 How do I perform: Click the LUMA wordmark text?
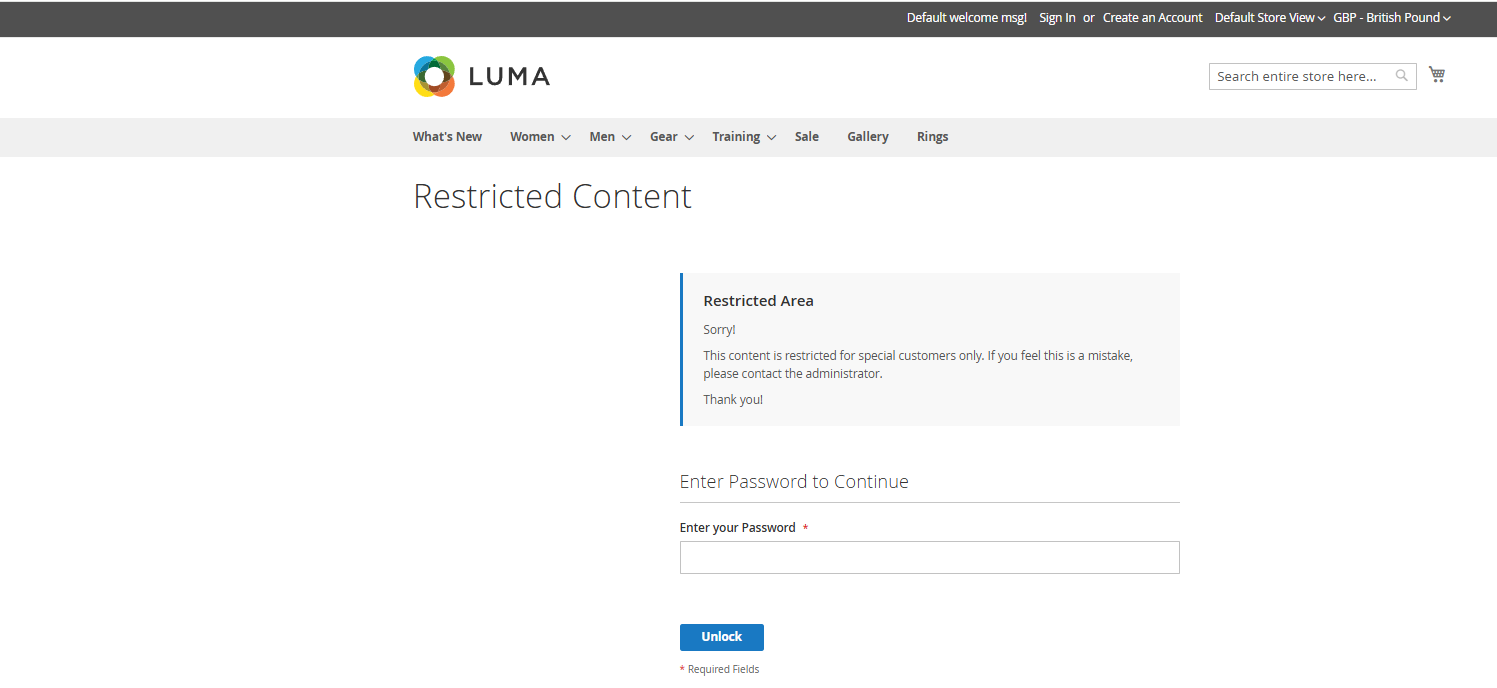[x=509, y=77]
